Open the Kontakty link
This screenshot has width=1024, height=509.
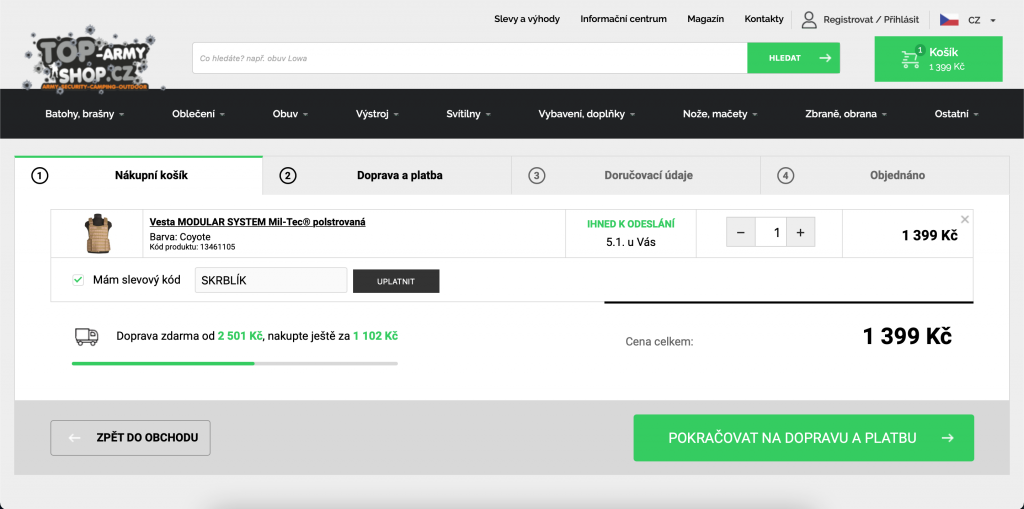point(764,19)
